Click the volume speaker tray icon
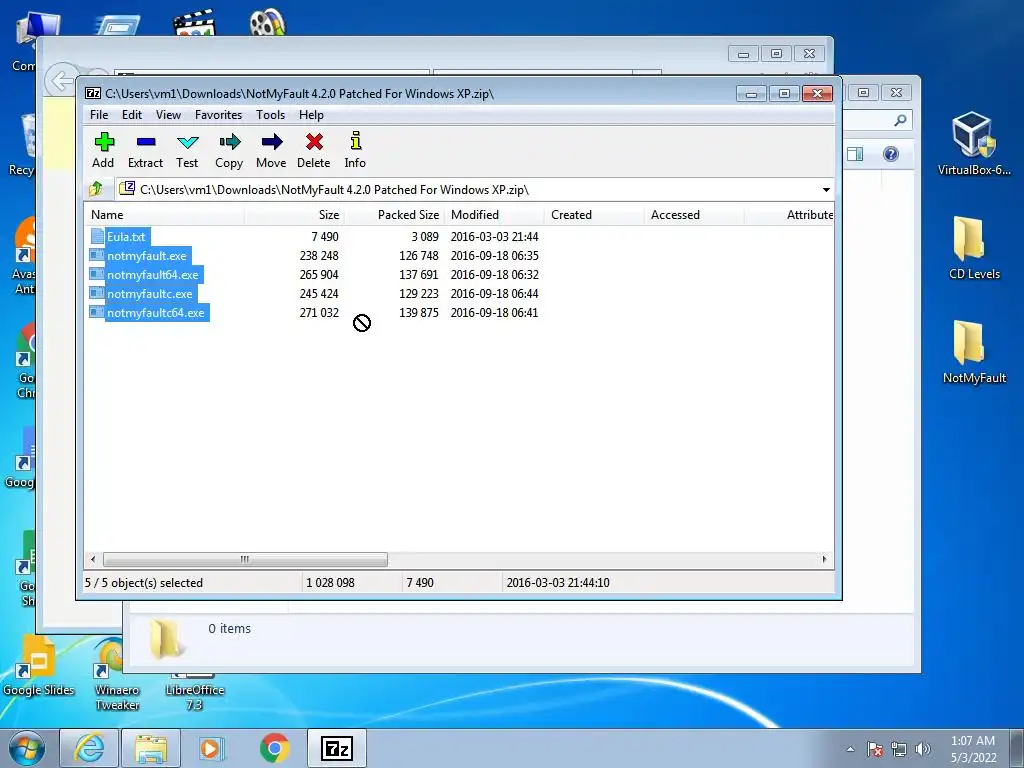 click(923, 749)
